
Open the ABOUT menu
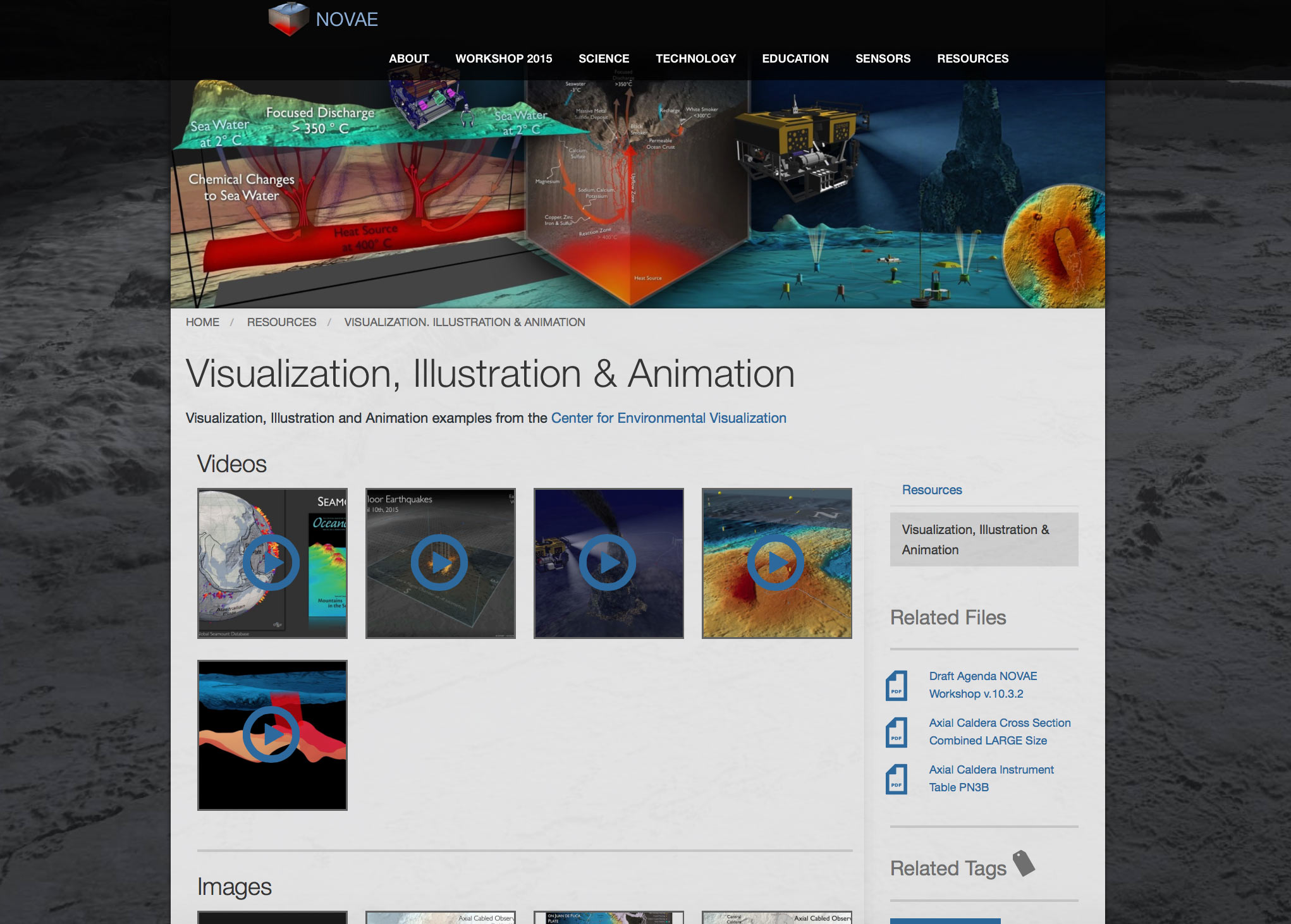click(x=409, y=59)
